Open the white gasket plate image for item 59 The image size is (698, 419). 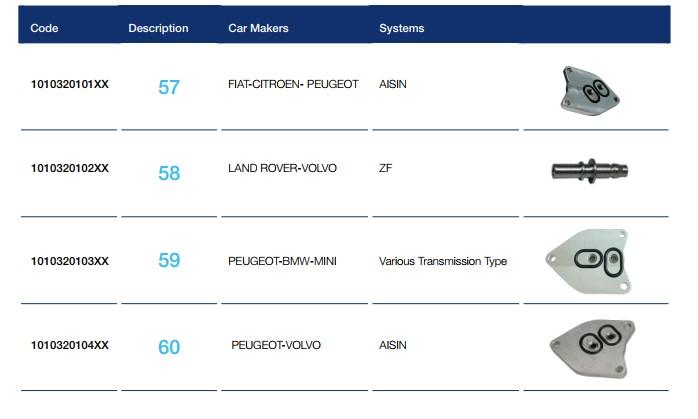590,259
